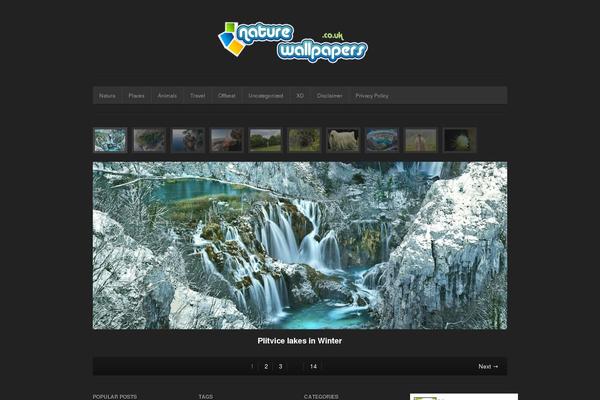The height and width of the screenshot is (400, 600).
Task: Open the Privacy Policy page
Action: pyautogui.click(x=372, y=96)
